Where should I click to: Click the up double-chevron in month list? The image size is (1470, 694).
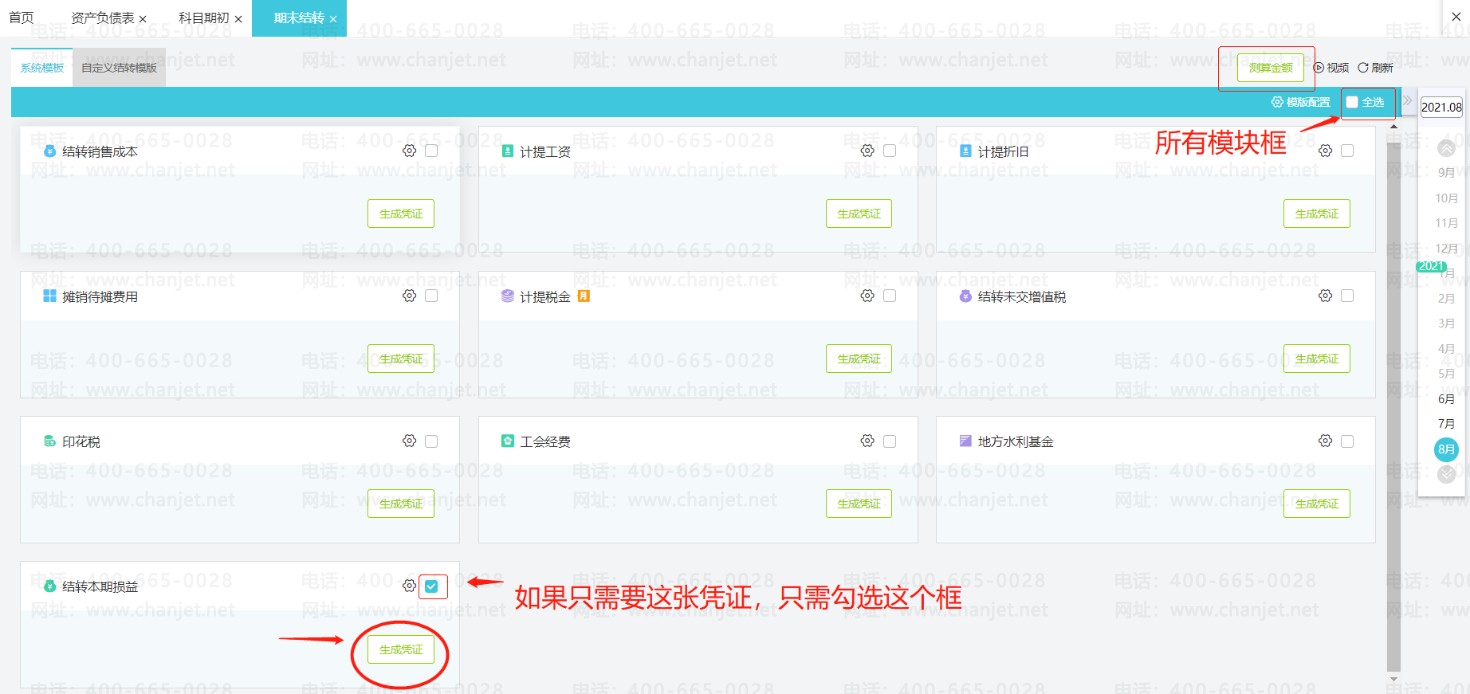point(1446,149)
